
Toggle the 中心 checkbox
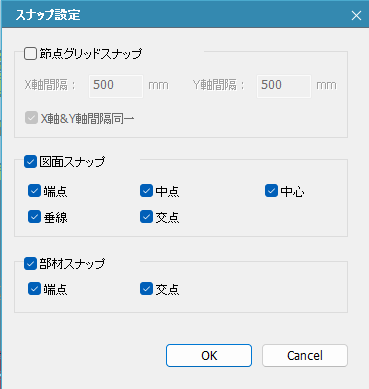(x=271, y=191)
